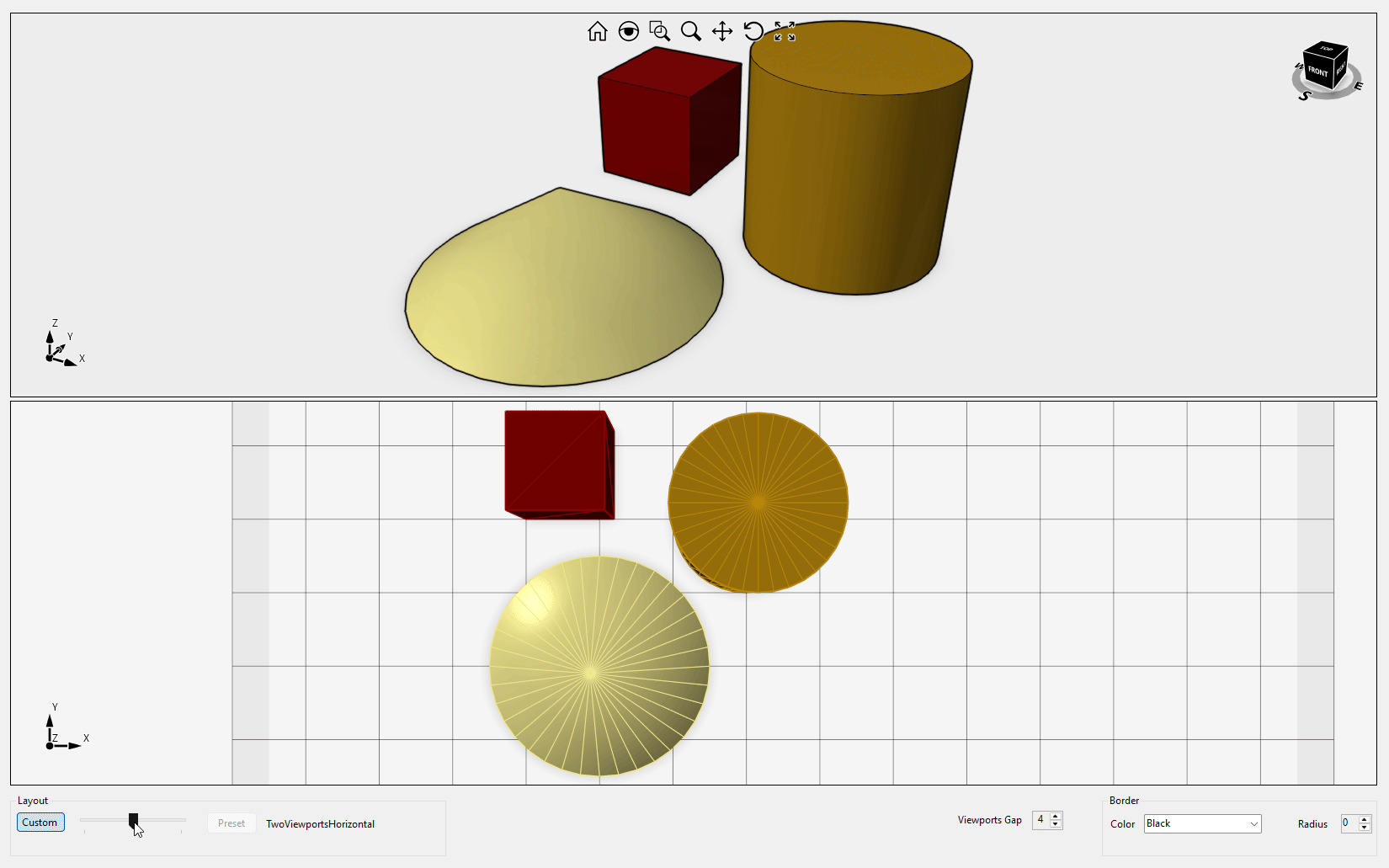Select the zoom window tool
1389x868 pixels.
coord(659,32)
